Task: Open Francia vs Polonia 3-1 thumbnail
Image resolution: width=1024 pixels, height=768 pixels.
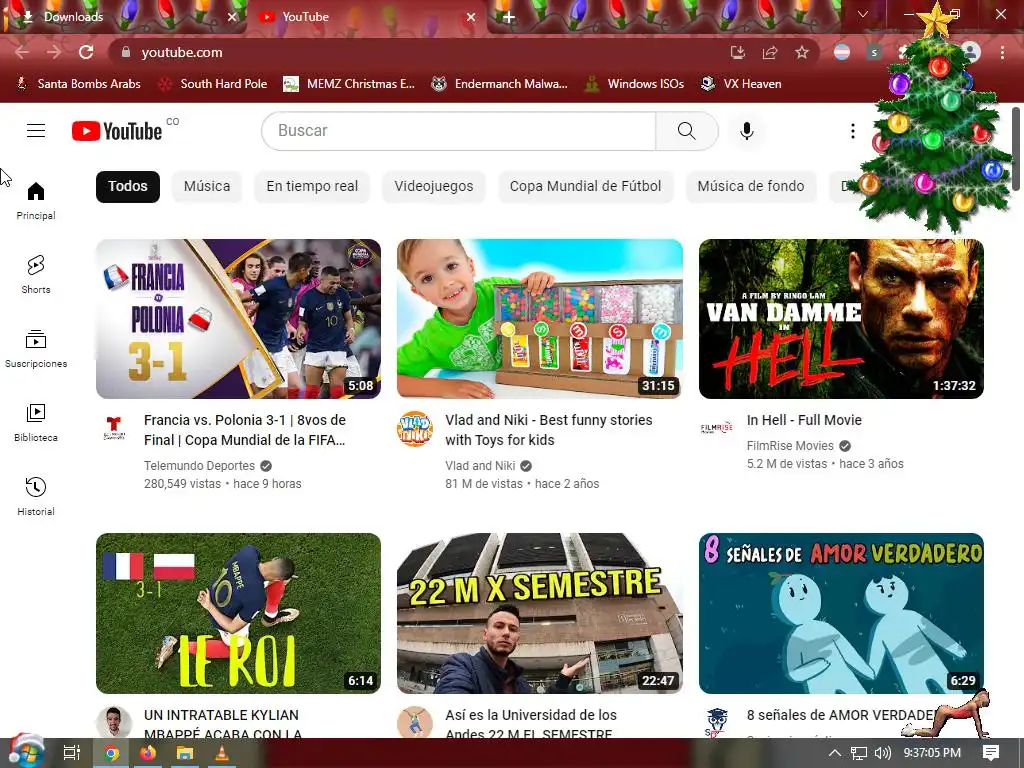Action: pyautogui.click(x=238, y=319)
